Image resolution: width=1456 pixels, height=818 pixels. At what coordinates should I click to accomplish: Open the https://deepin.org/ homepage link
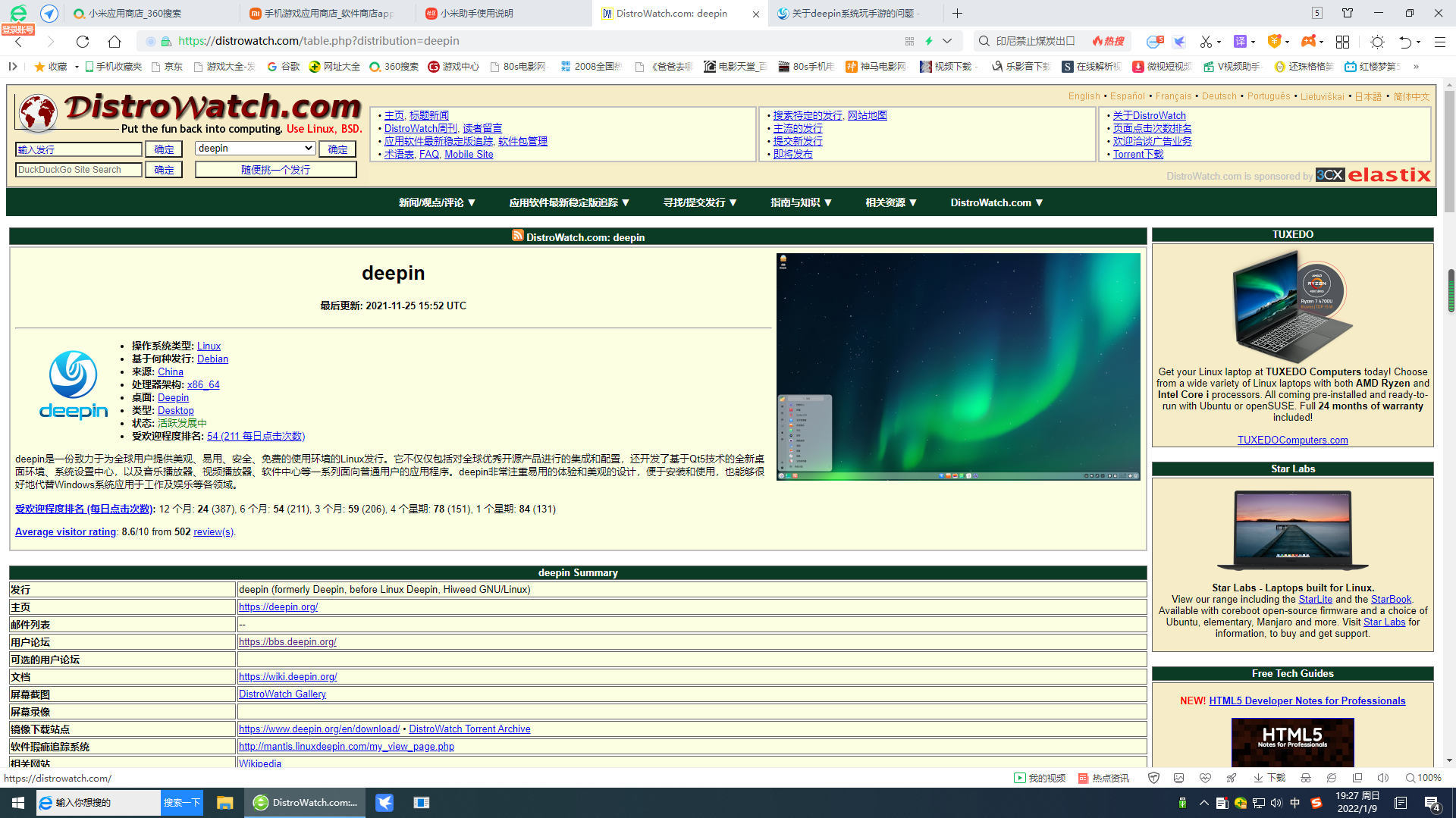click(x=278, y=607)
